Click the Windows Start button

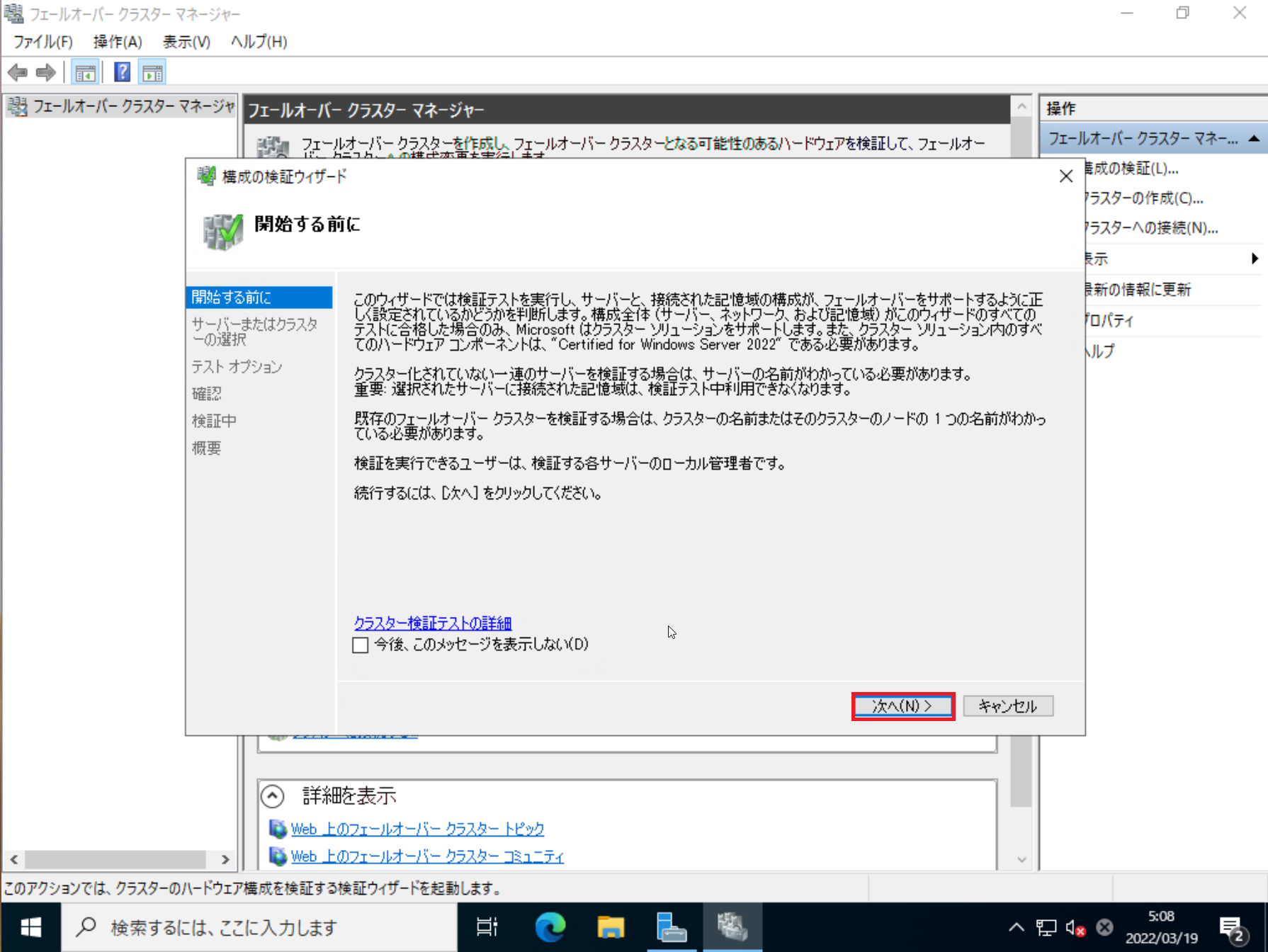(30, 926)
